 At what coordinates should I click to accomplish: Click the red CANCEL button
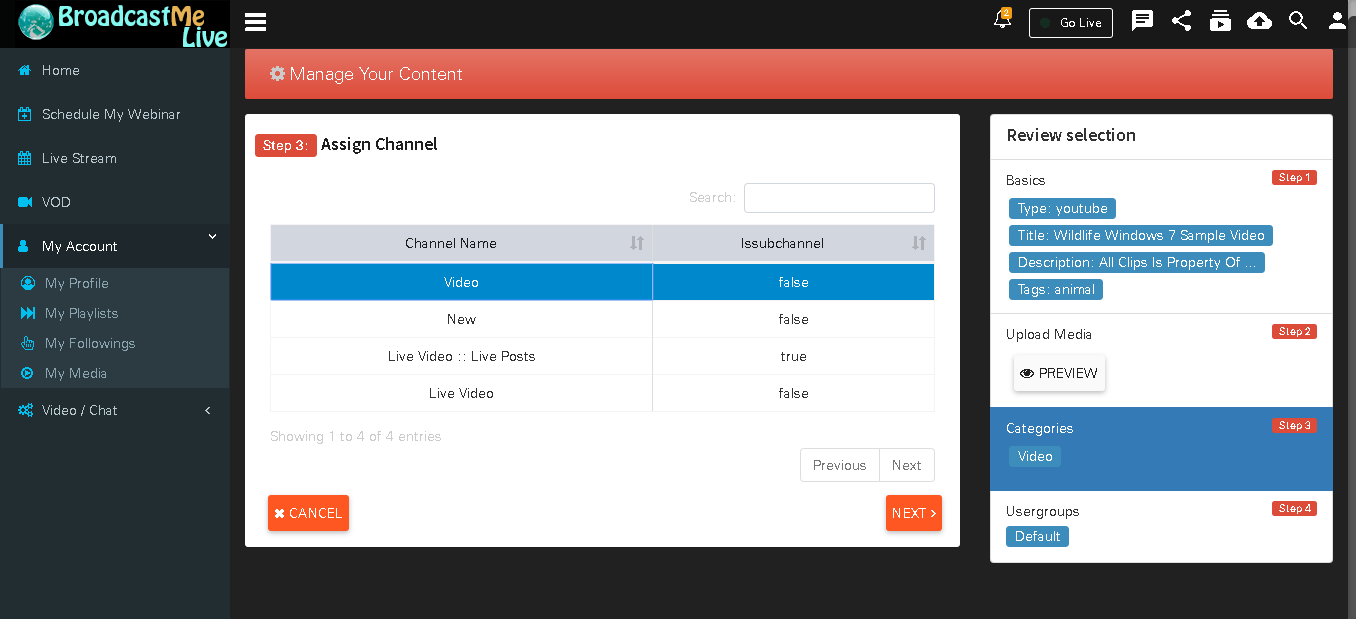[x=308, y=513]
